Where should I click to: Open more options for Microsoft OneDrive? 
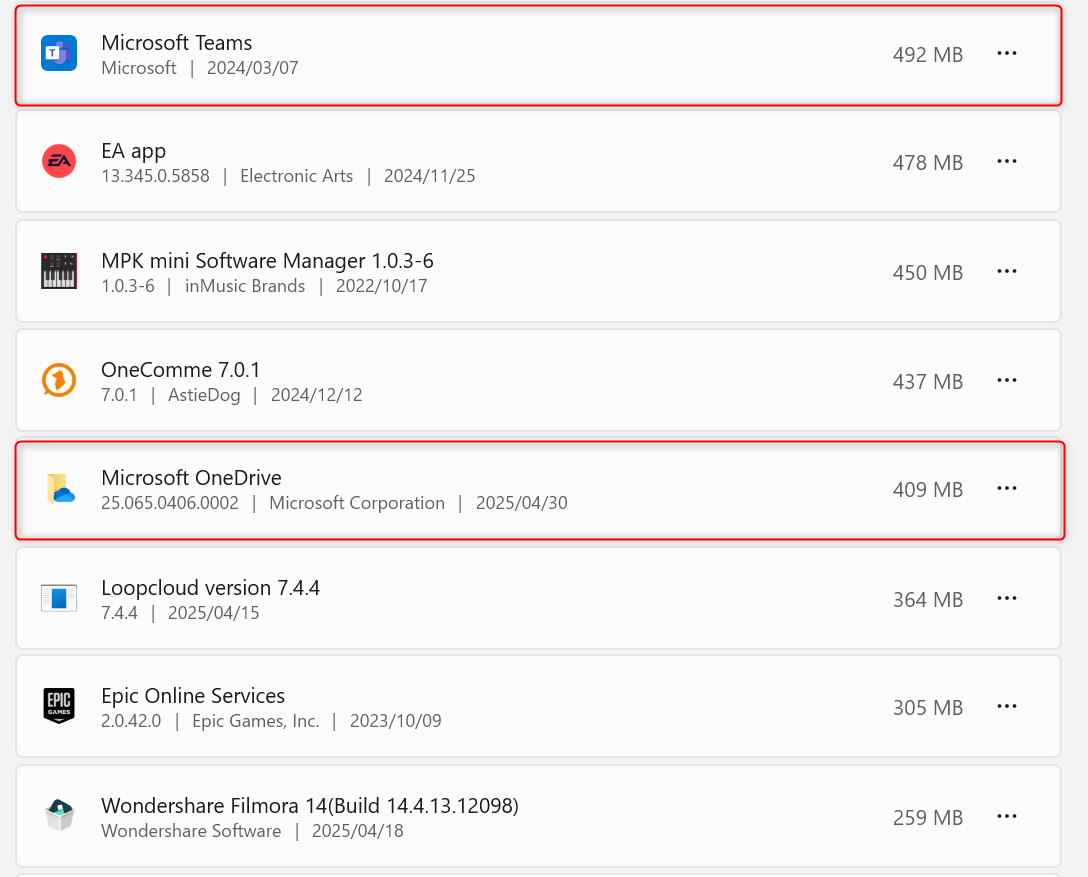(1007, 488)
